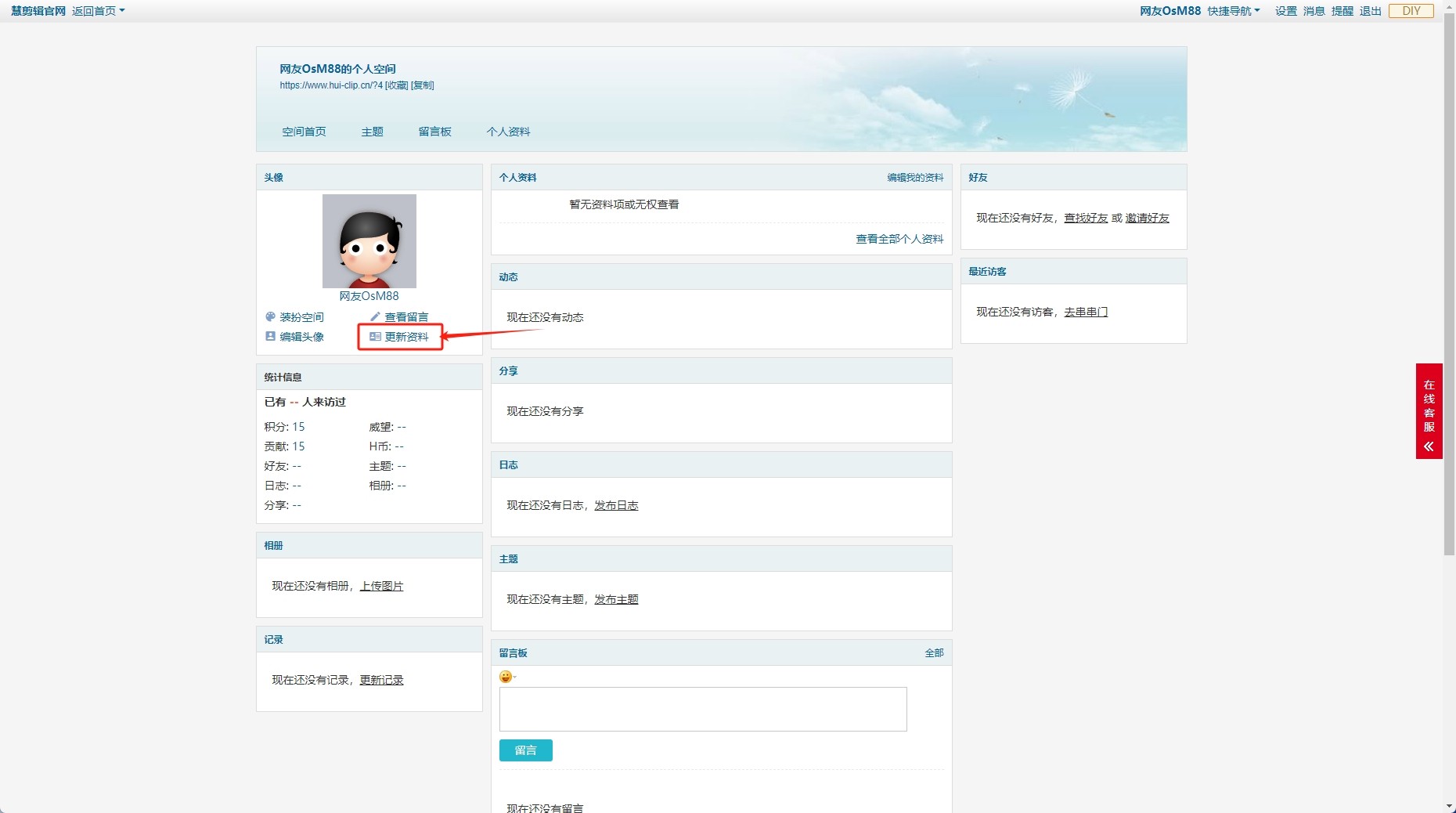Open 设置 in the top bar
This screenshot has height=813, width=1456.
tap(1286, 11)
